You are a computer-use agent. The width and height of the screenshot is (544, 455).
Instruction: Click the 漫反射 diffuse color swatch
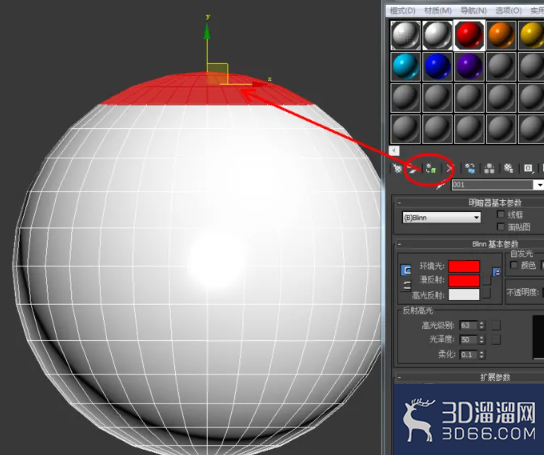(x=464, y=280)
